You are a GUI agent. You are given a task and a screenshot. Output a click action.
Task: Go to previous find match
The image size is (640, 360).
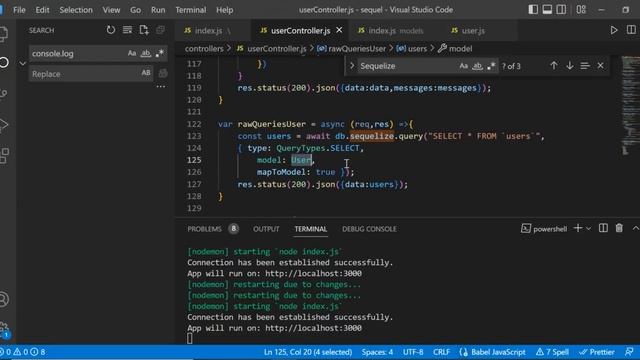coord(553,66)
